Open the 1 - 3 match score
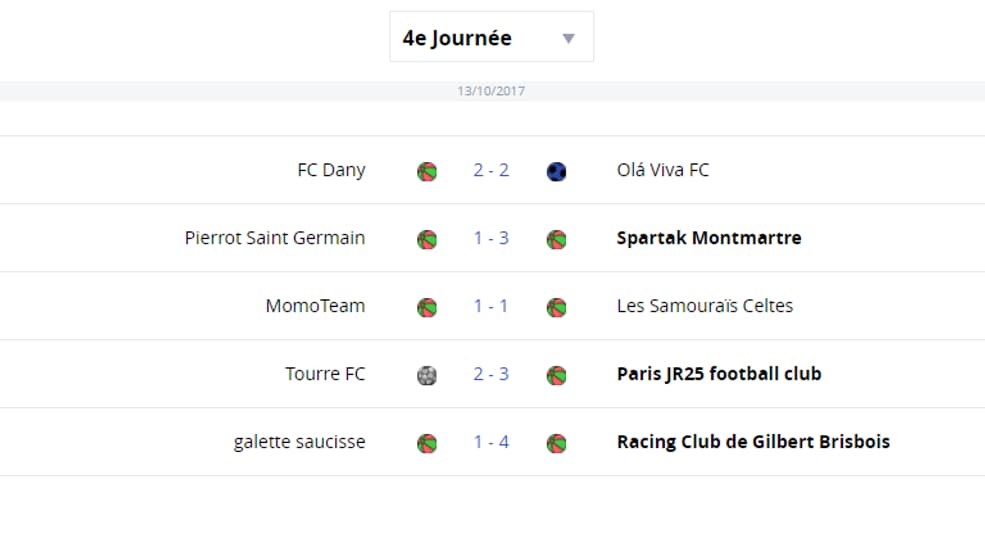The width and height of the screenshot is (985, 554). [491, 237]
